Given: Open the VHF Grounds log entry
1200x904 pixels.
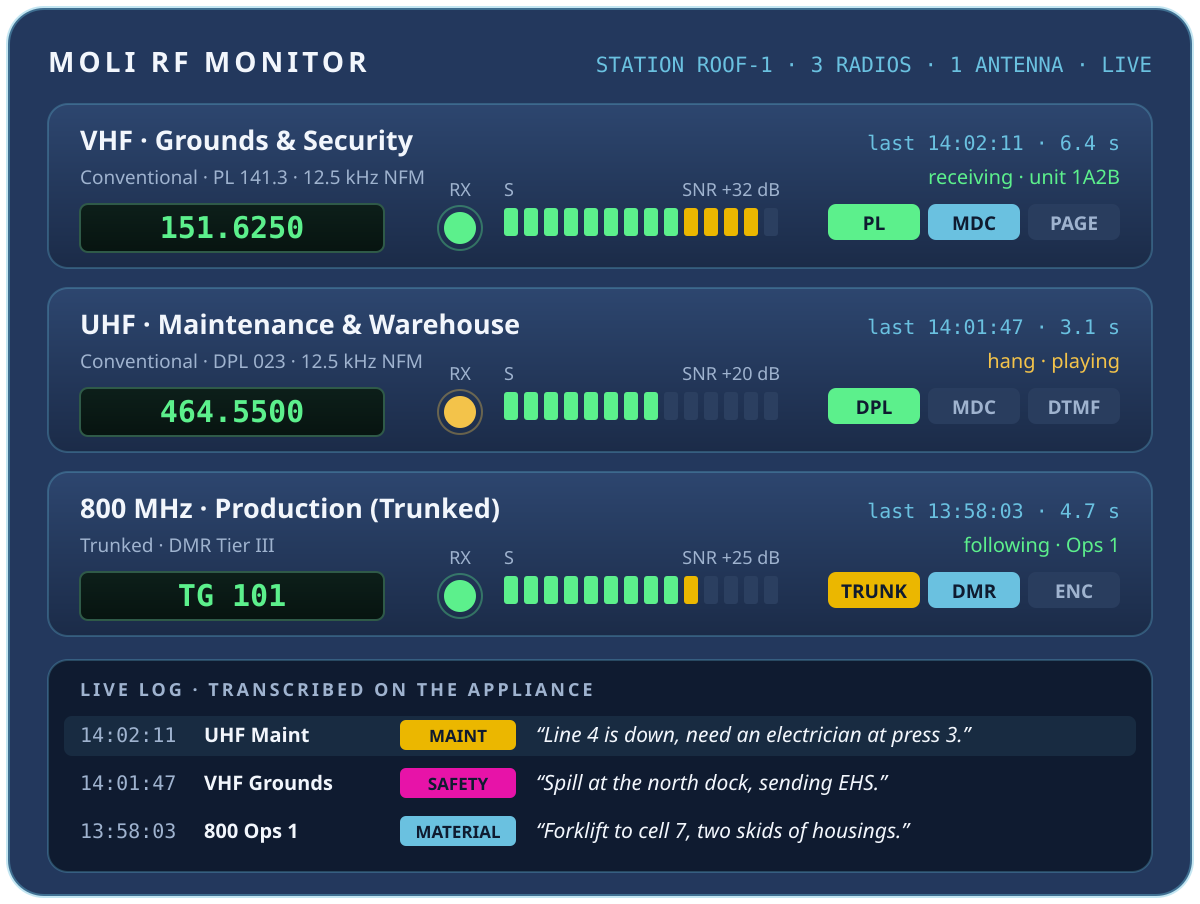Looking at the screenshot, I should 600,783.
